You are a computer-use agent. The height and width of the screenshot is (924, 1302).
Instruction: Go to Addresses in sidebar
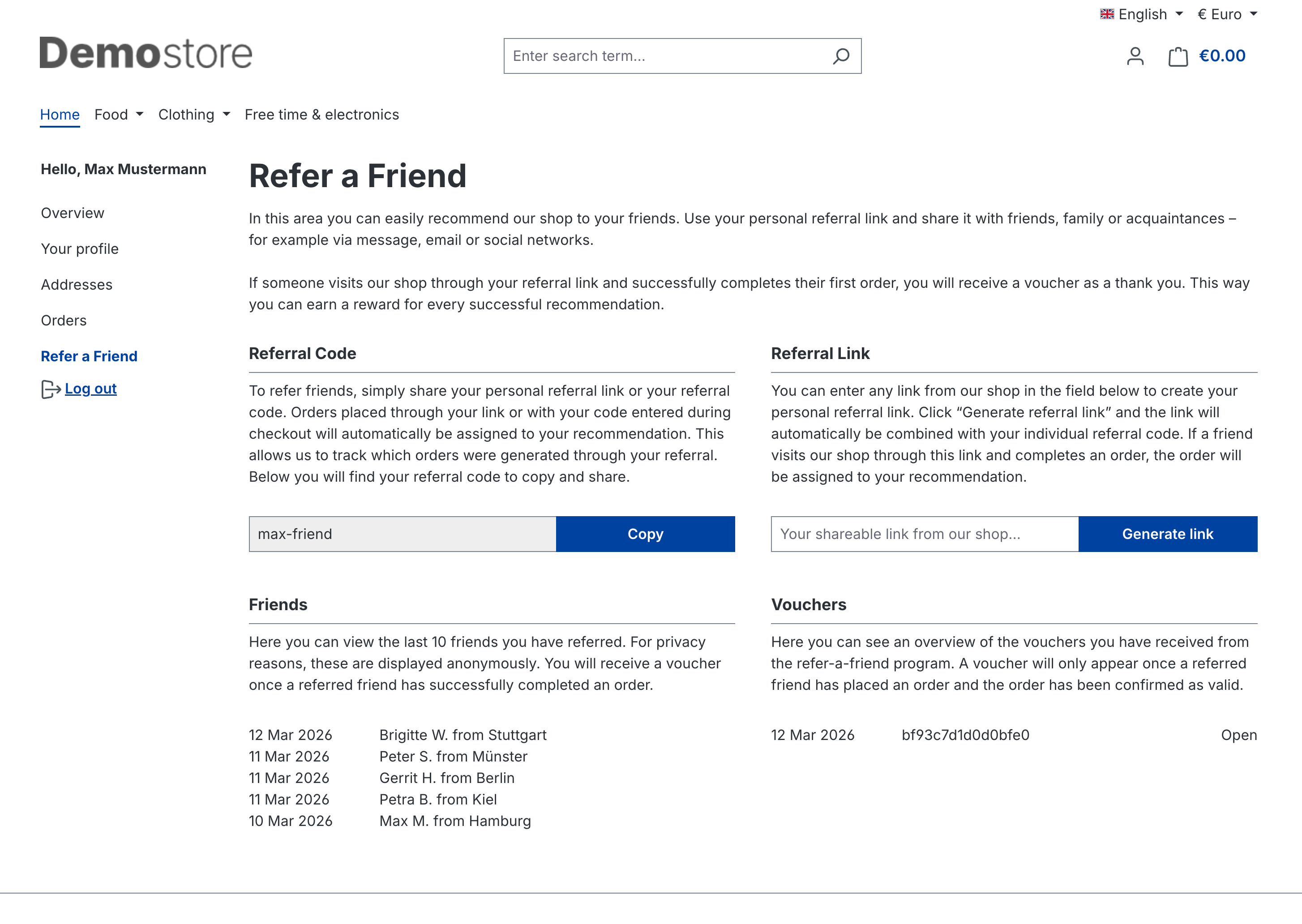[77, 284]
